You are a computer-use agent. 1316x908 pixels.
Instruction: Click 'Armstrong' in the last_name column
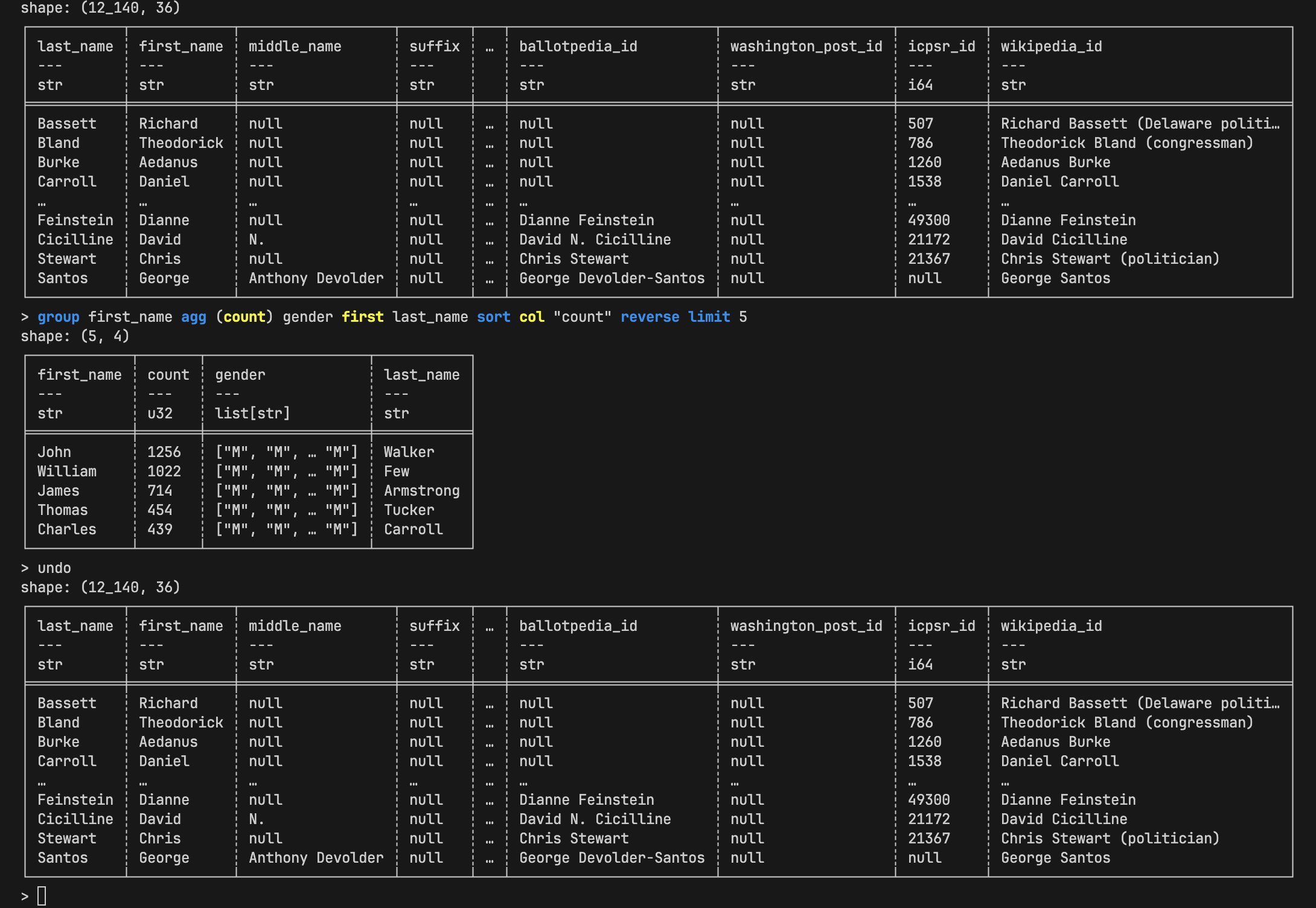tap(421, 491)
